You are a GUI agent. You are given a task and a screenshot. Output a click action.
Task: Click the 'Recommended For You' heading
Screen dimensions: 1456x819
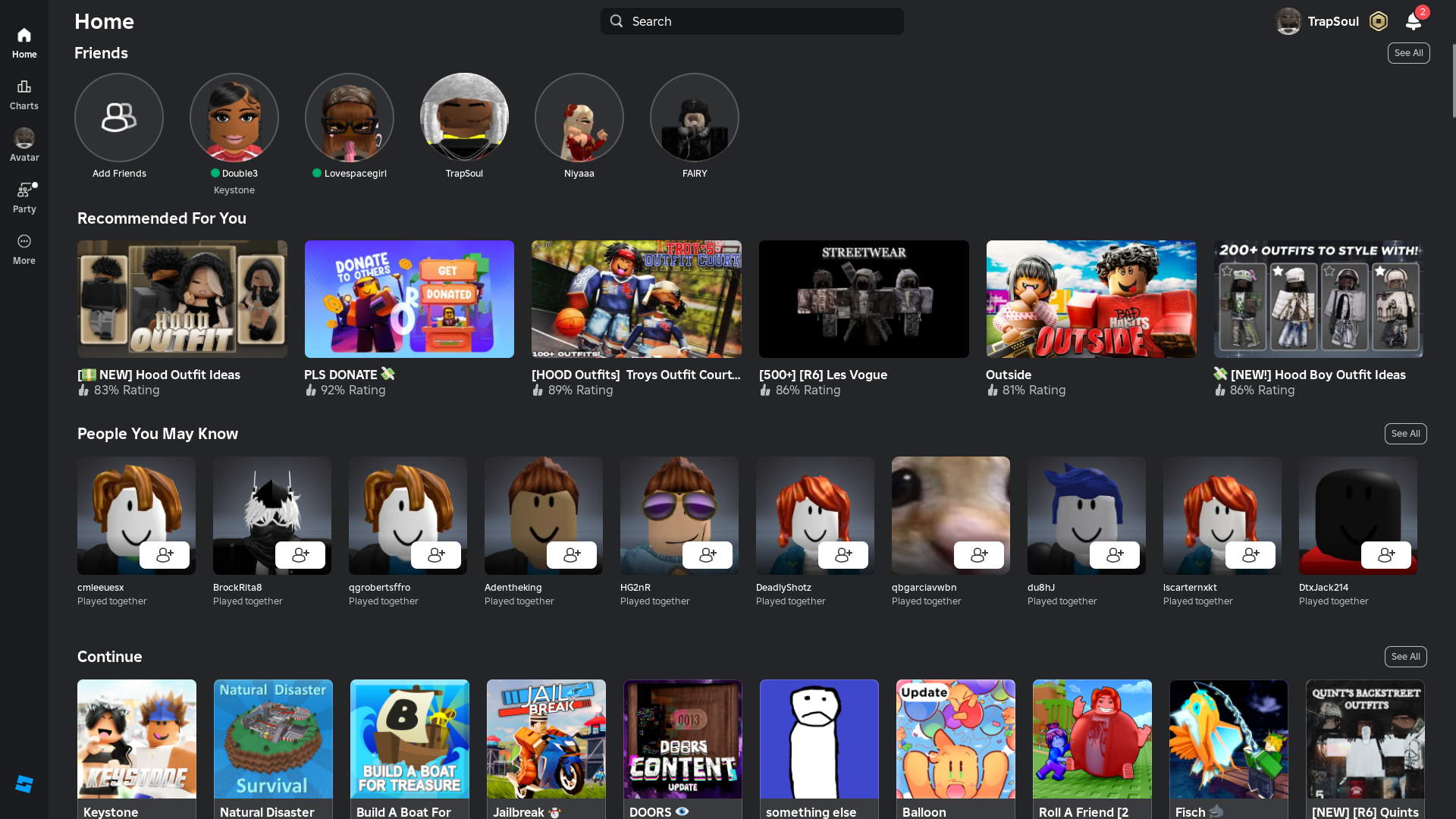click(x=162, y=218)
